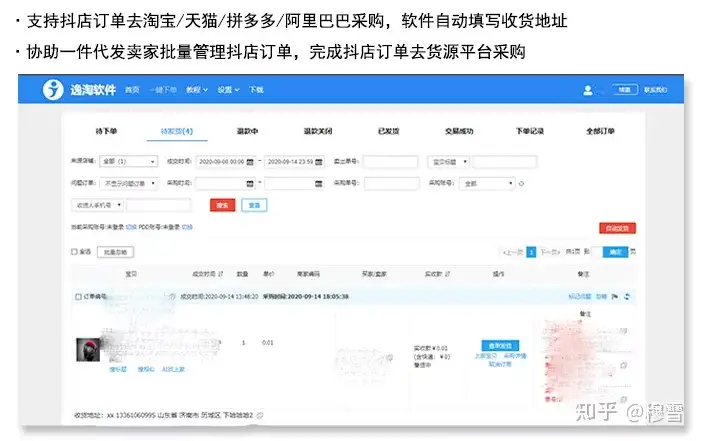Viewport: 702px width, 441px height.
Task: Select page 1 in pagination
Action: [531, 252]
